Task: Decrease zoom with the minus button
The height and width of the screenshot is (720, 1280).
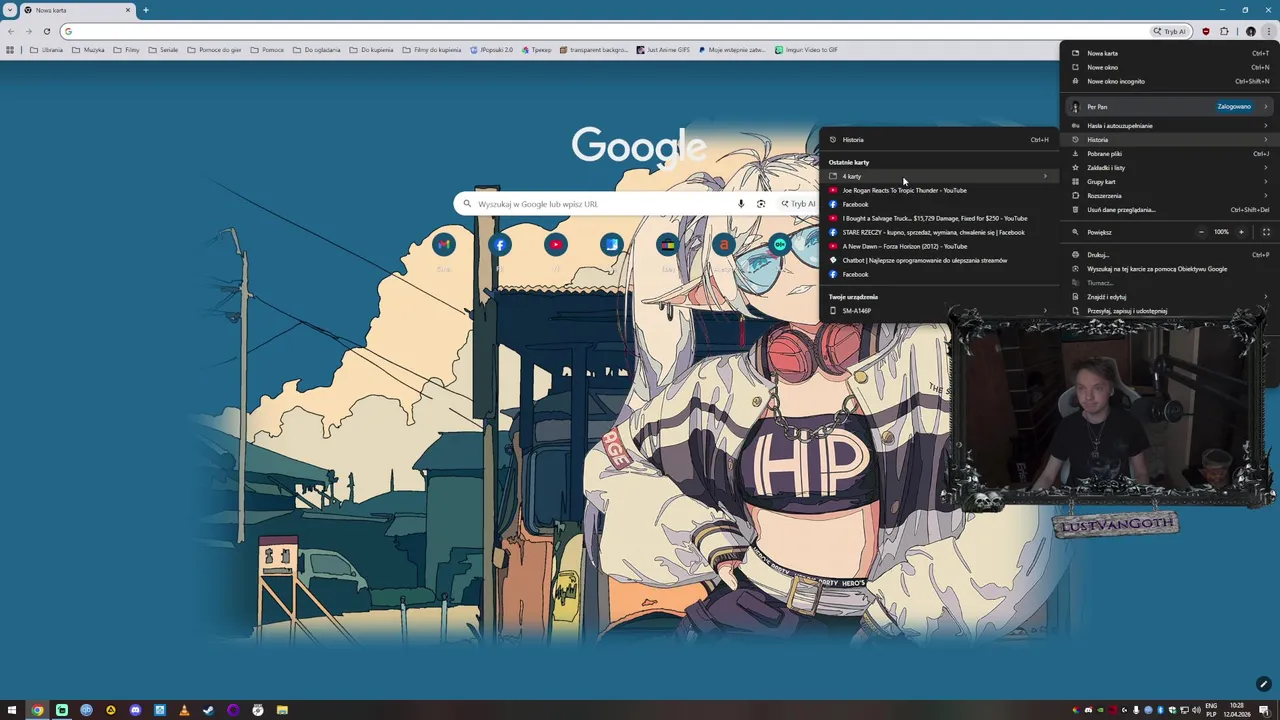Action: coord(1201,232)
